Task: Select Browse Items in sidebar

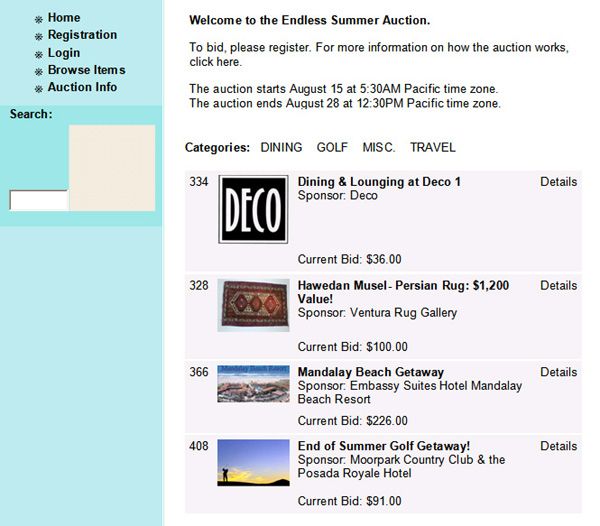Action: 86,70
